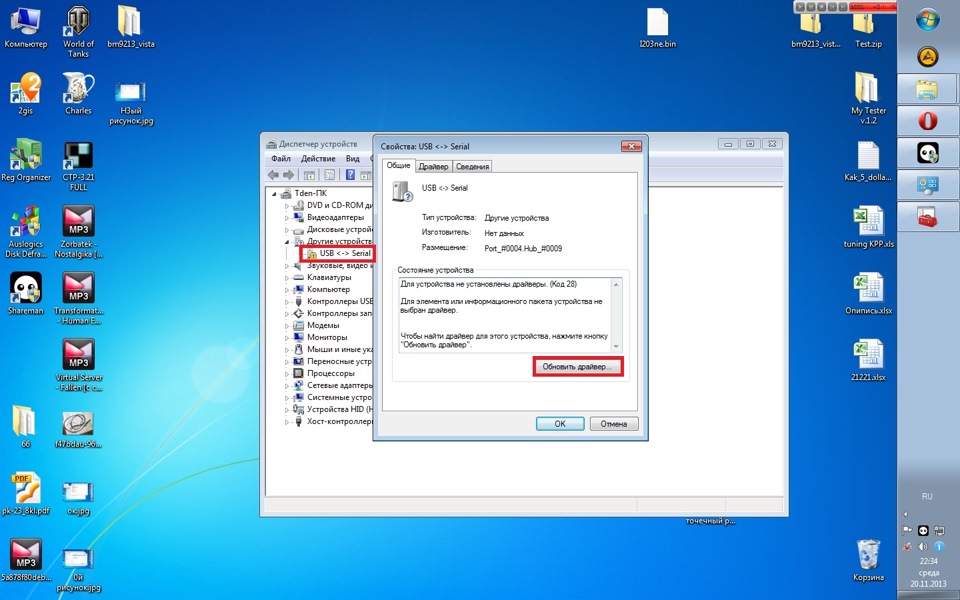Expand the Мониторы node
Screen dimensions: 960x600
287,337
